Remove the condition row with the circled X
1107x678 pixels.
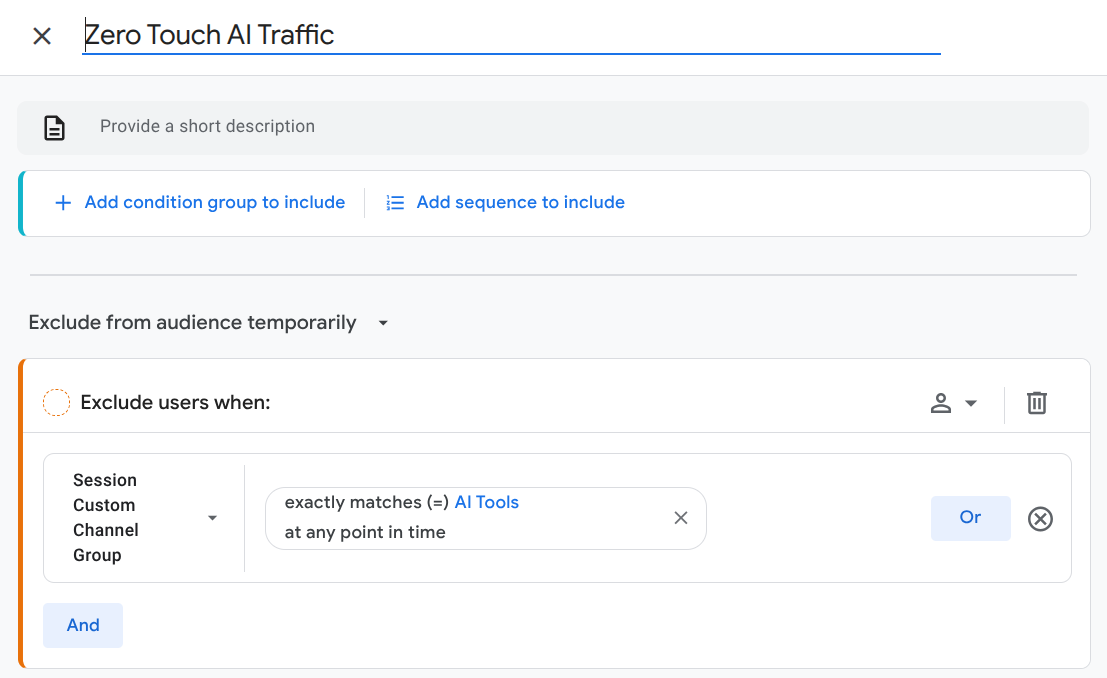pyautogui.click(x=1041, y=519)
